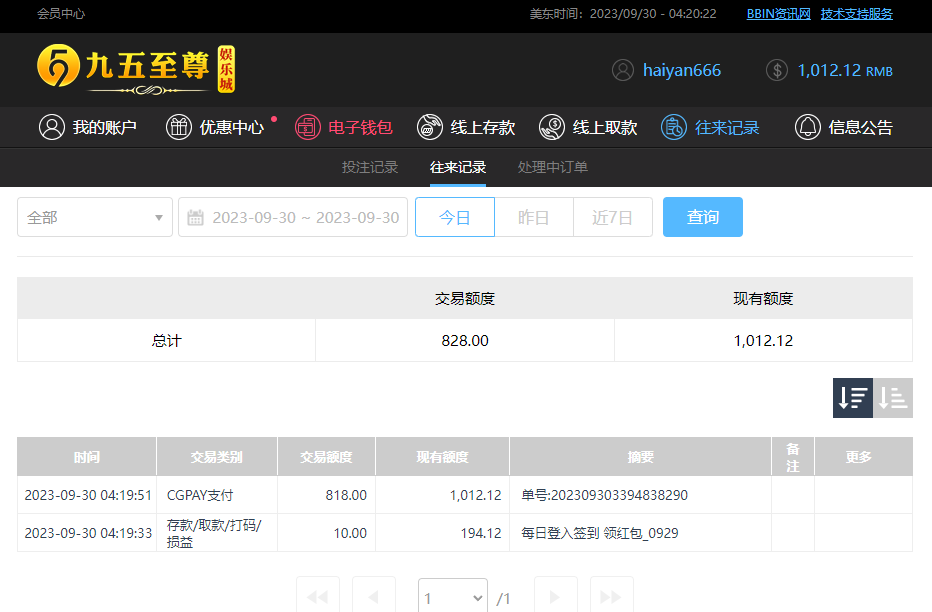Click the 九五至尊 casino logo
The image size is (932, 612).
(x=136, y=69)
